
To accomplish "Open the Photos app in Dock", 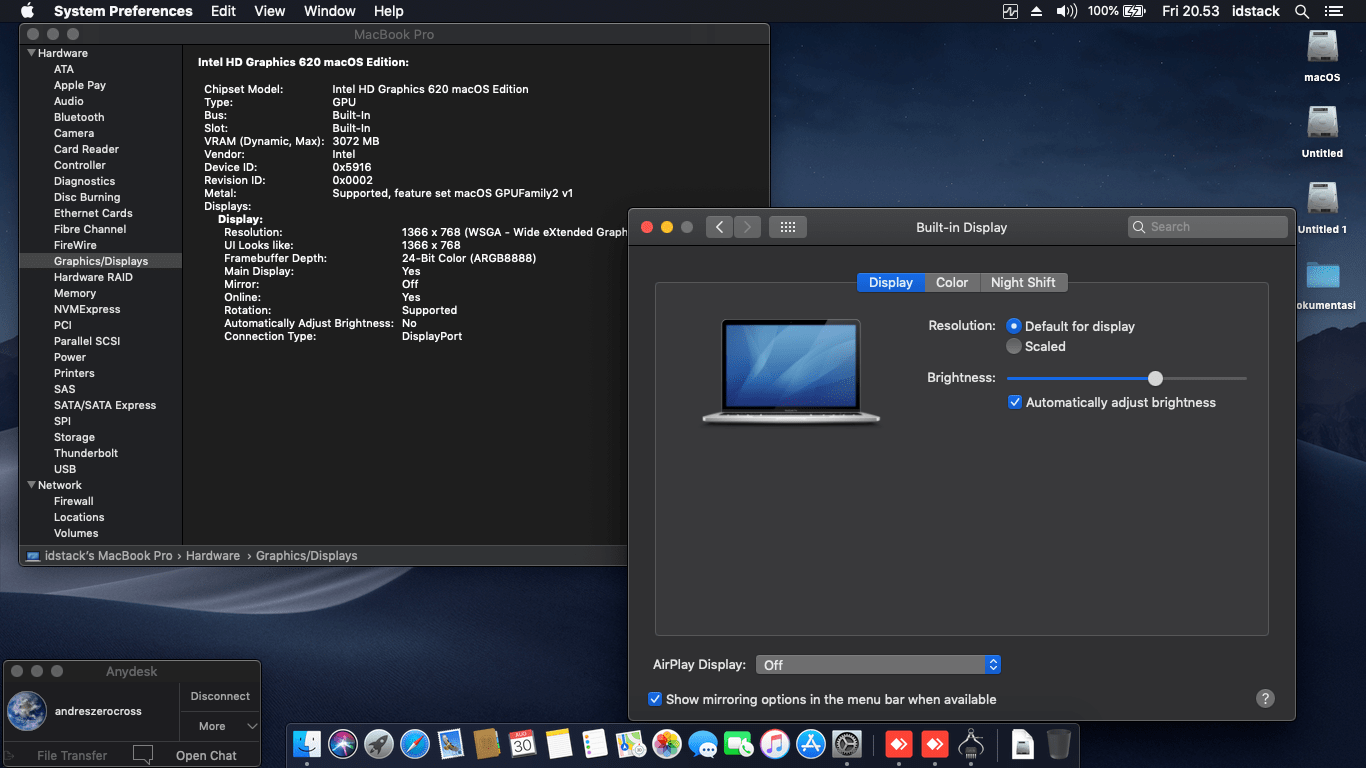I will (666, 744).
